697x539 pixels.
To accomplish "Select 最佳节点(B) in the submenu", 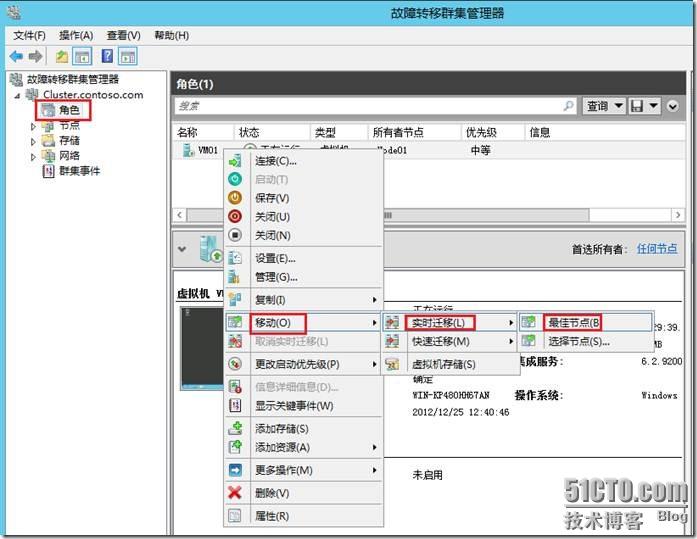I will click(573, 323).
